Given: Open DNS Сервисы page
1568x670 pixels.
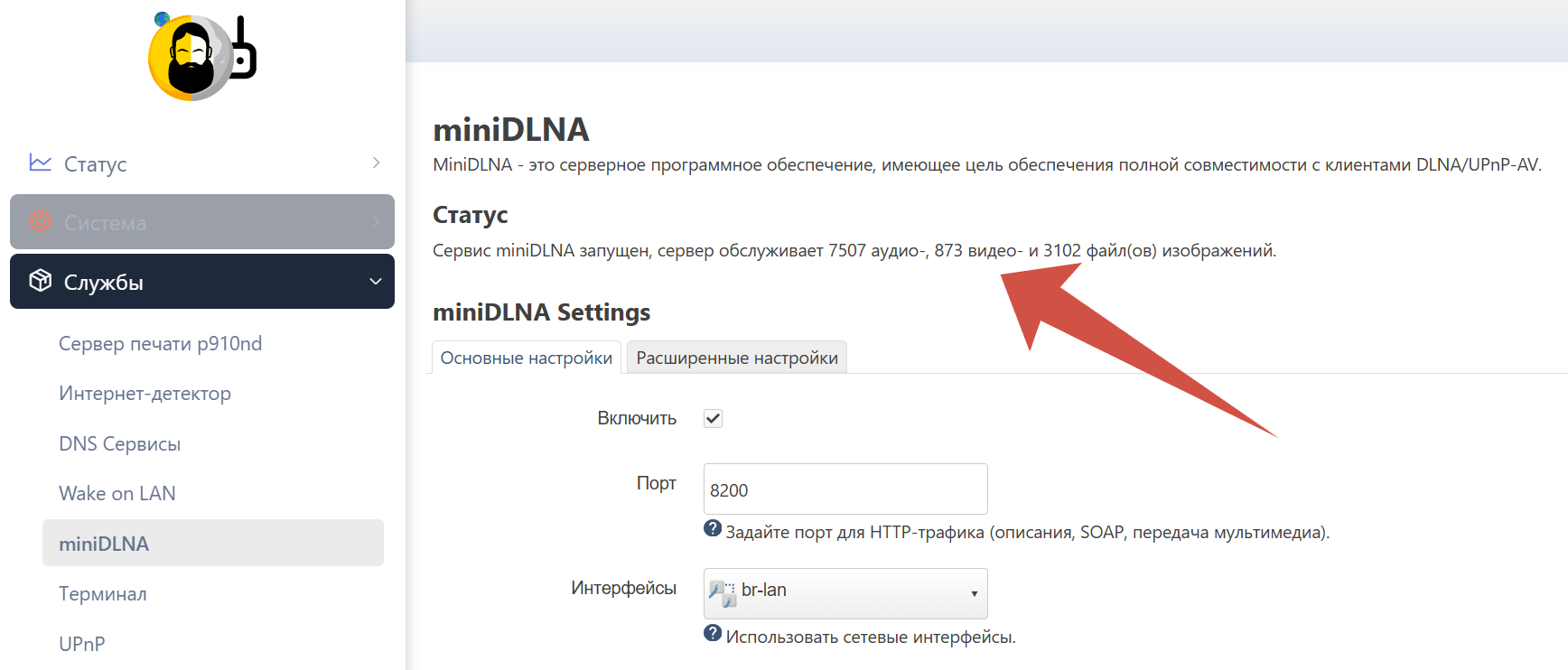Looking at the screenshot, I should tap(120, 443).
